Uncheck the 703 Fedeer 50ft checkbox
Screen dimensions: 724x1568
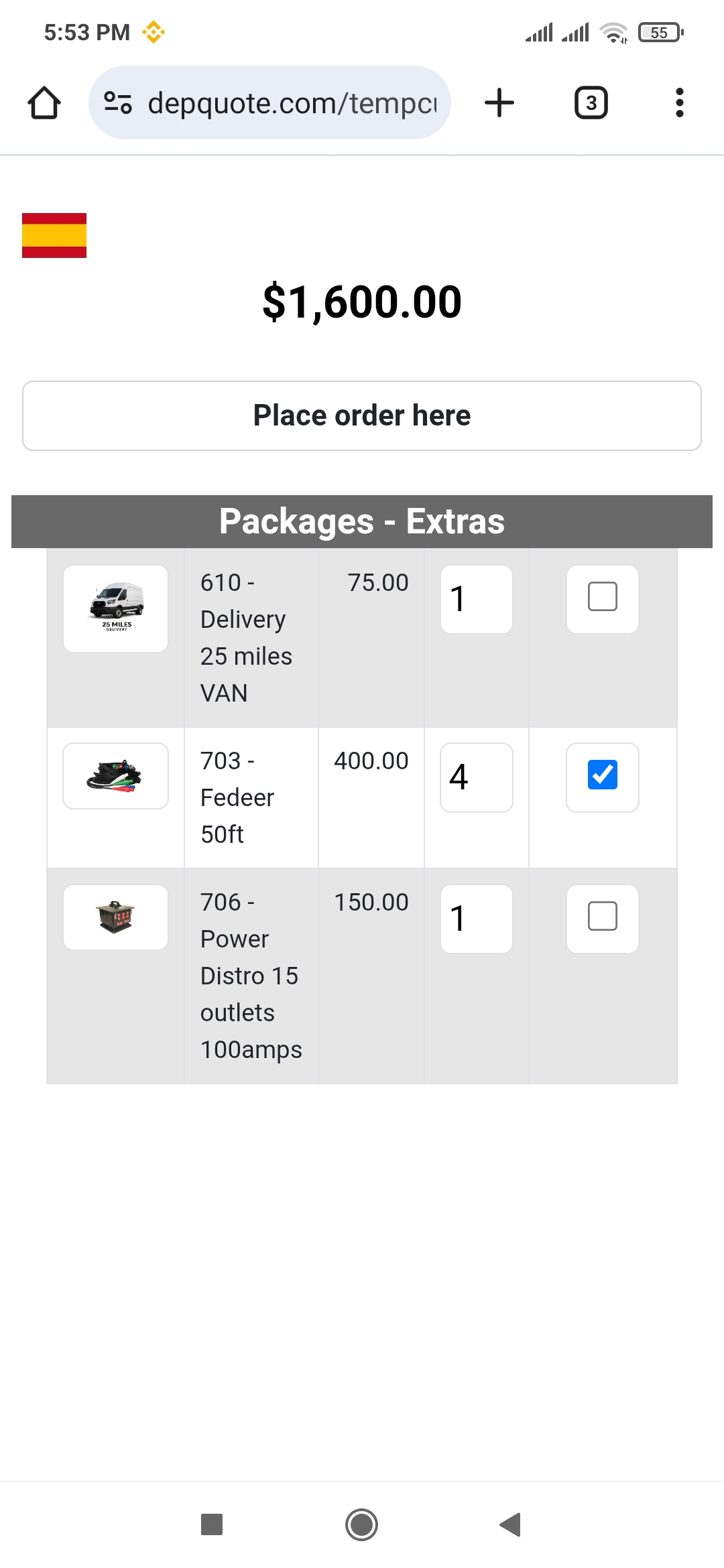tap(602, 775)
